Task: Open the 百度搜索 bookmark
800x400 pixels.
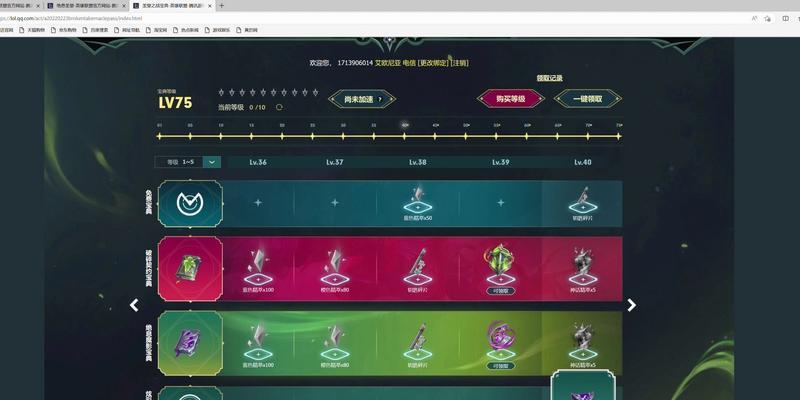Action: tap(95, 30)
